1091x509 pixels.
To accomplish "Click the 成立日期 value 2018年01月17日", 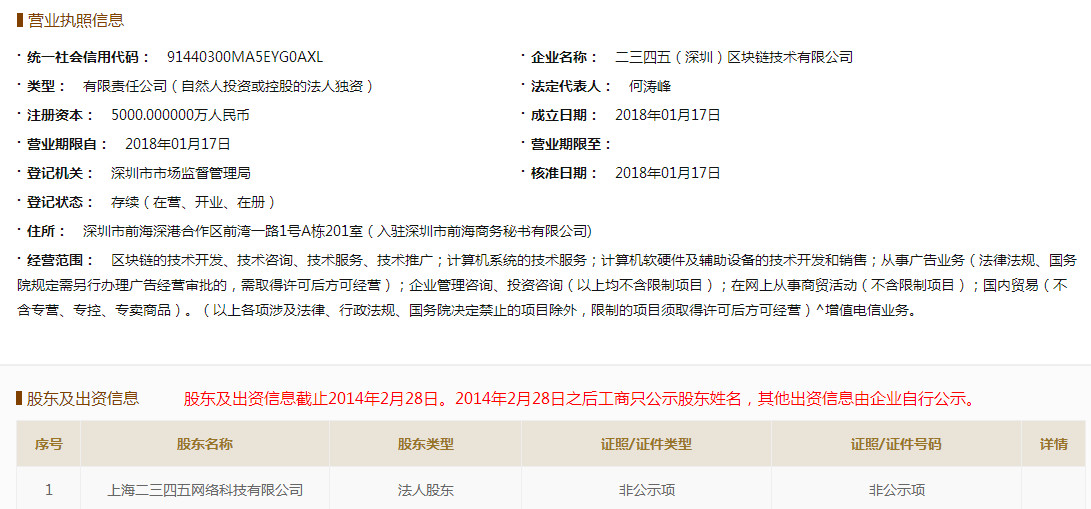I will tap(668, 115).
